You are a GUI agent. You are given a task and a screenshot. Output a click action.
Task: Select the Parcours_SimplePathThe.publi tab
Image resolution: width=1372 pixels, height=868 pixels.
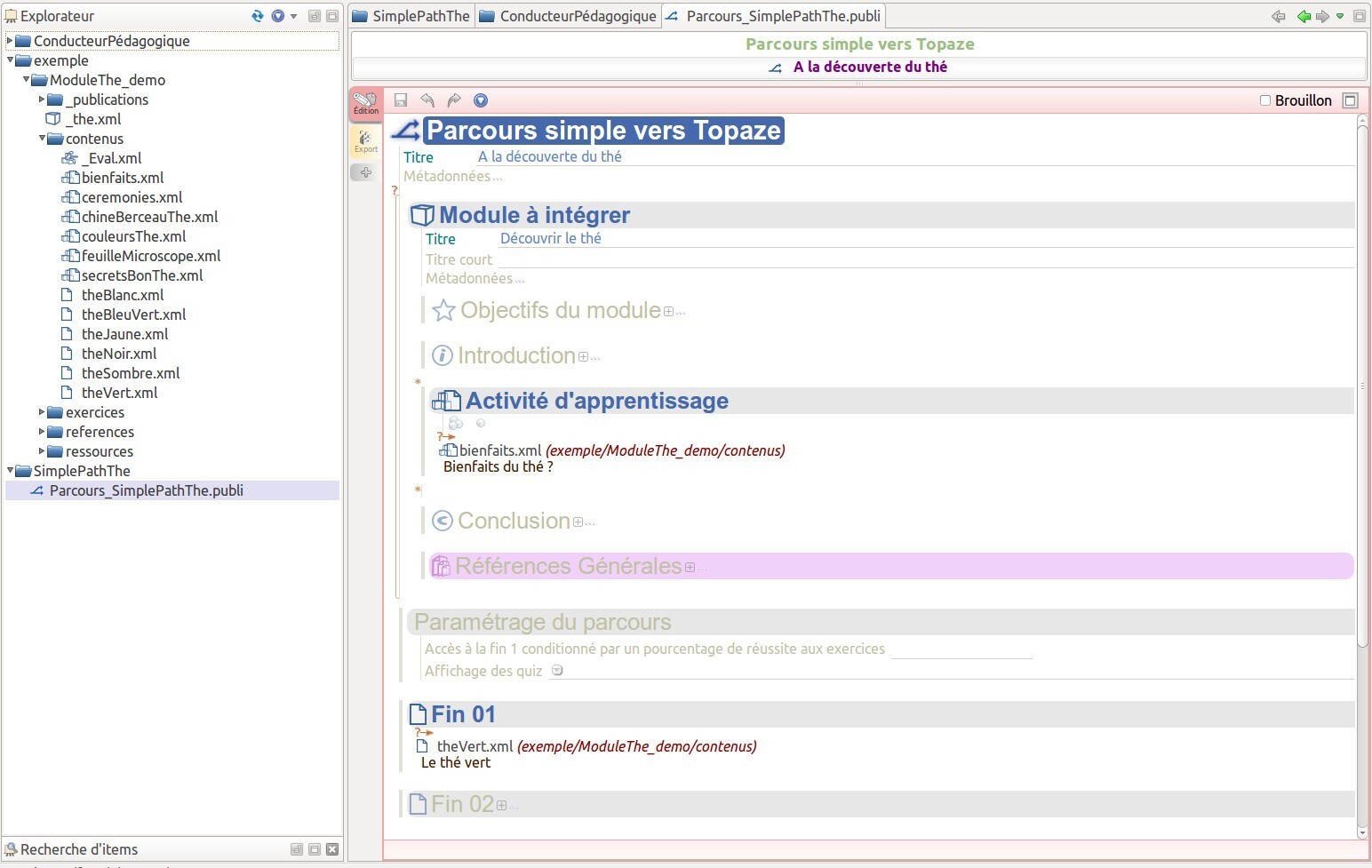tap(773, 16)
